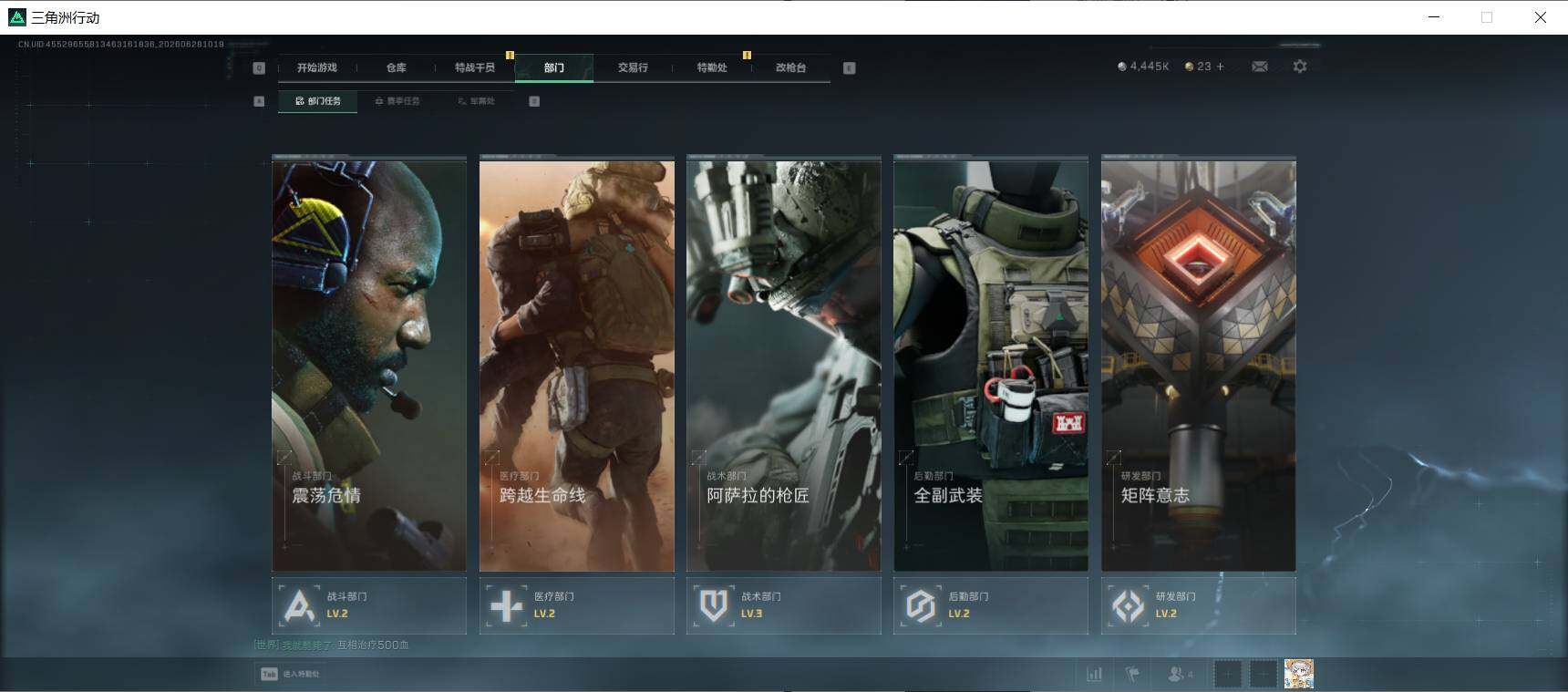
Task: Open the 特战干员 tab
Action: tap(475, 67)
